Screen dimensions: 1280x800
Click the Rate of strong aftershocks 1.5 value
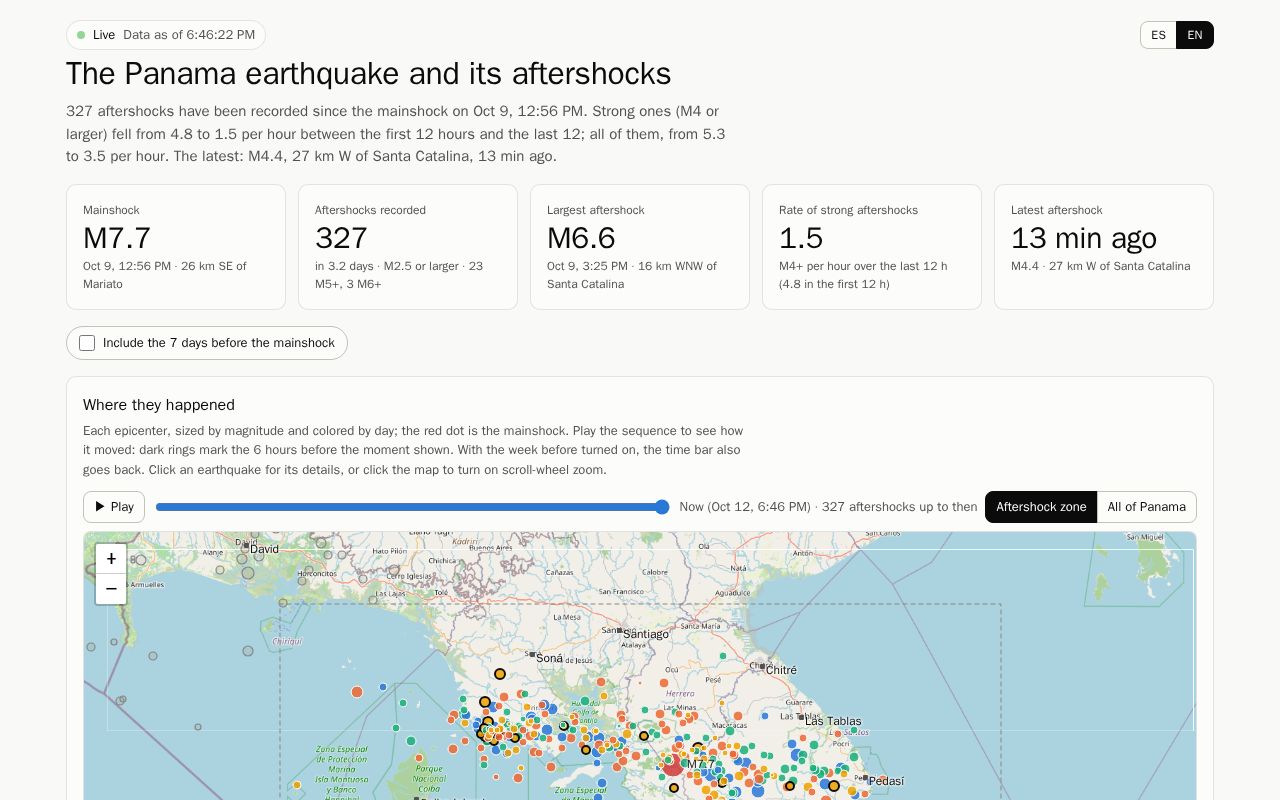[x=801, y=238]
